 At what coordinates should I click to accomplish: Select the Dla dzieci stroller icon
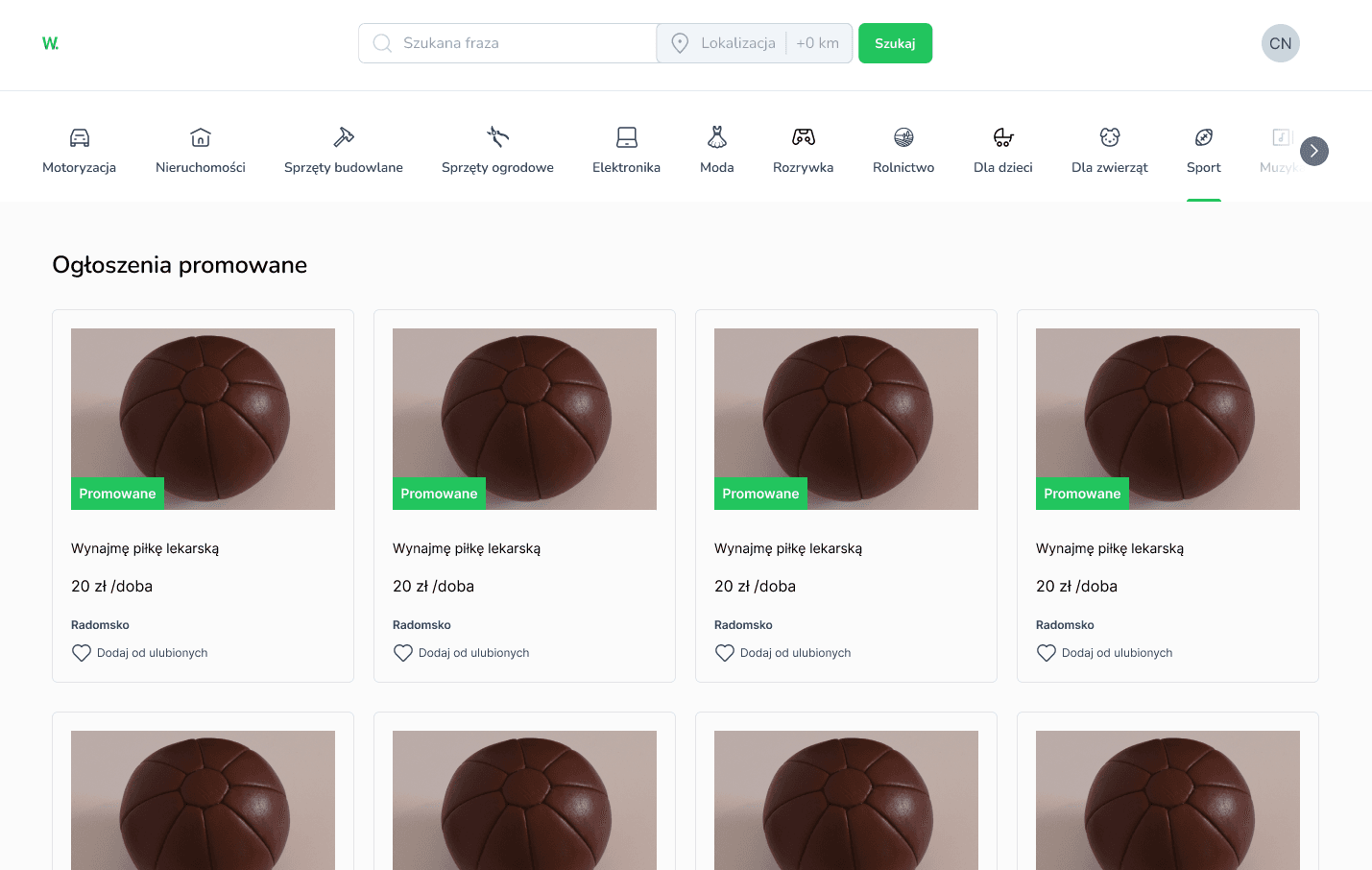coord(1003,137)
